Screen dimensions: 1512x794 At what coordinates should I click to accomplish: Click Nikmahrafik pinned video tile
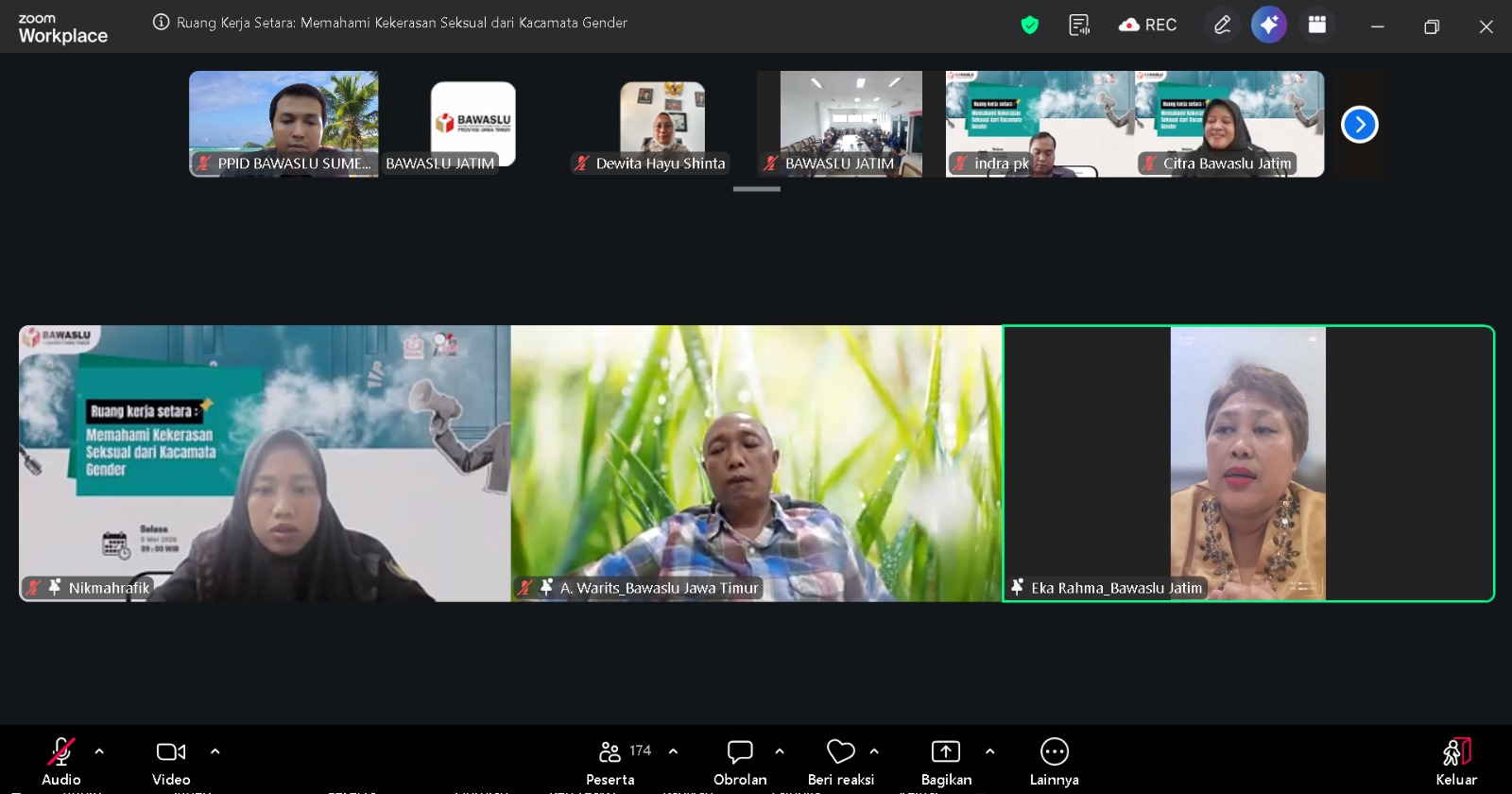(265, 463)
